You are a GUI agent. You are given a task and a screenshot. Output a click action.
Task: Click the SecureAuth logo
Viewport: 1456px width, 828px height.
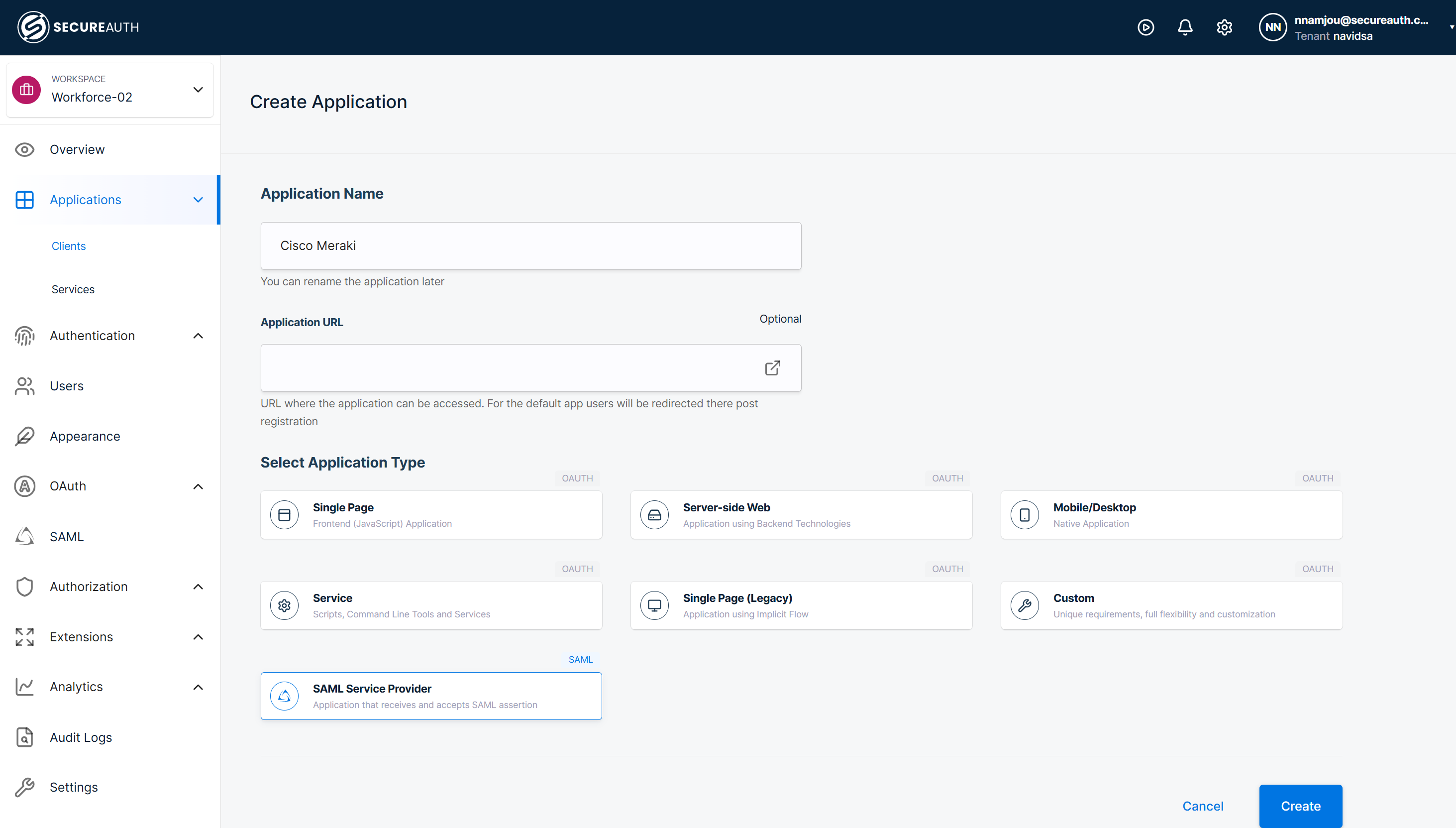point(78,26)
